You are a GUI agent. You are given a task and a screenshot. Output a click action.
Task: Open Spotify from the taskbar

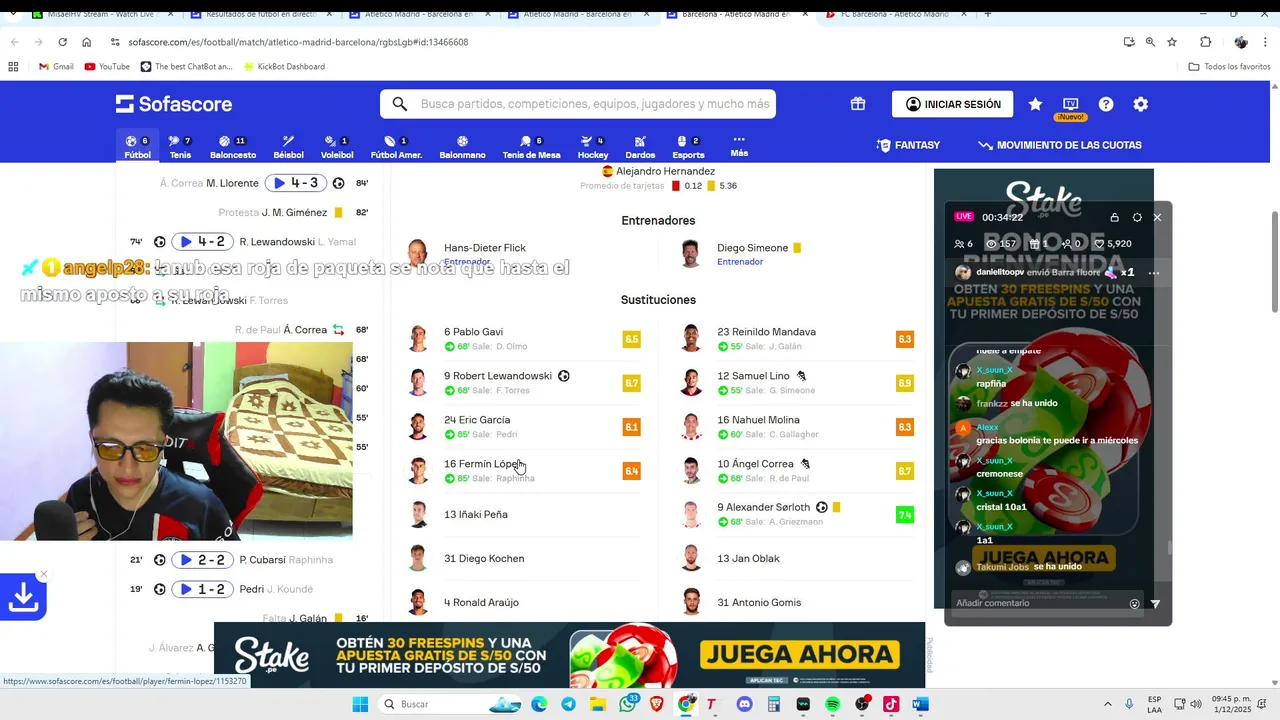(x=833, y=704)
